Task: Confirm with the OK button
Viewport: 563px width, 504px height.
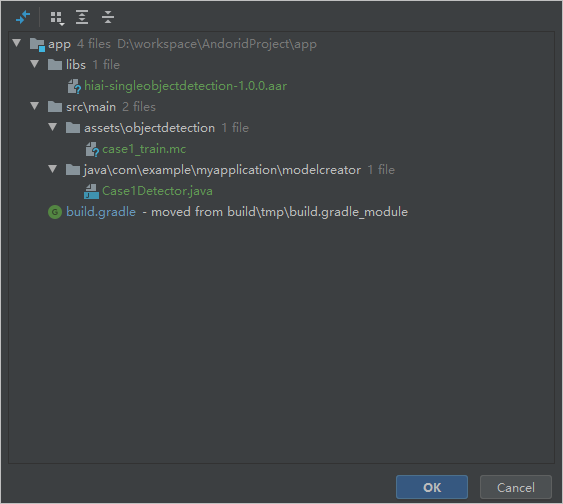Action: (x=432, y=487)
